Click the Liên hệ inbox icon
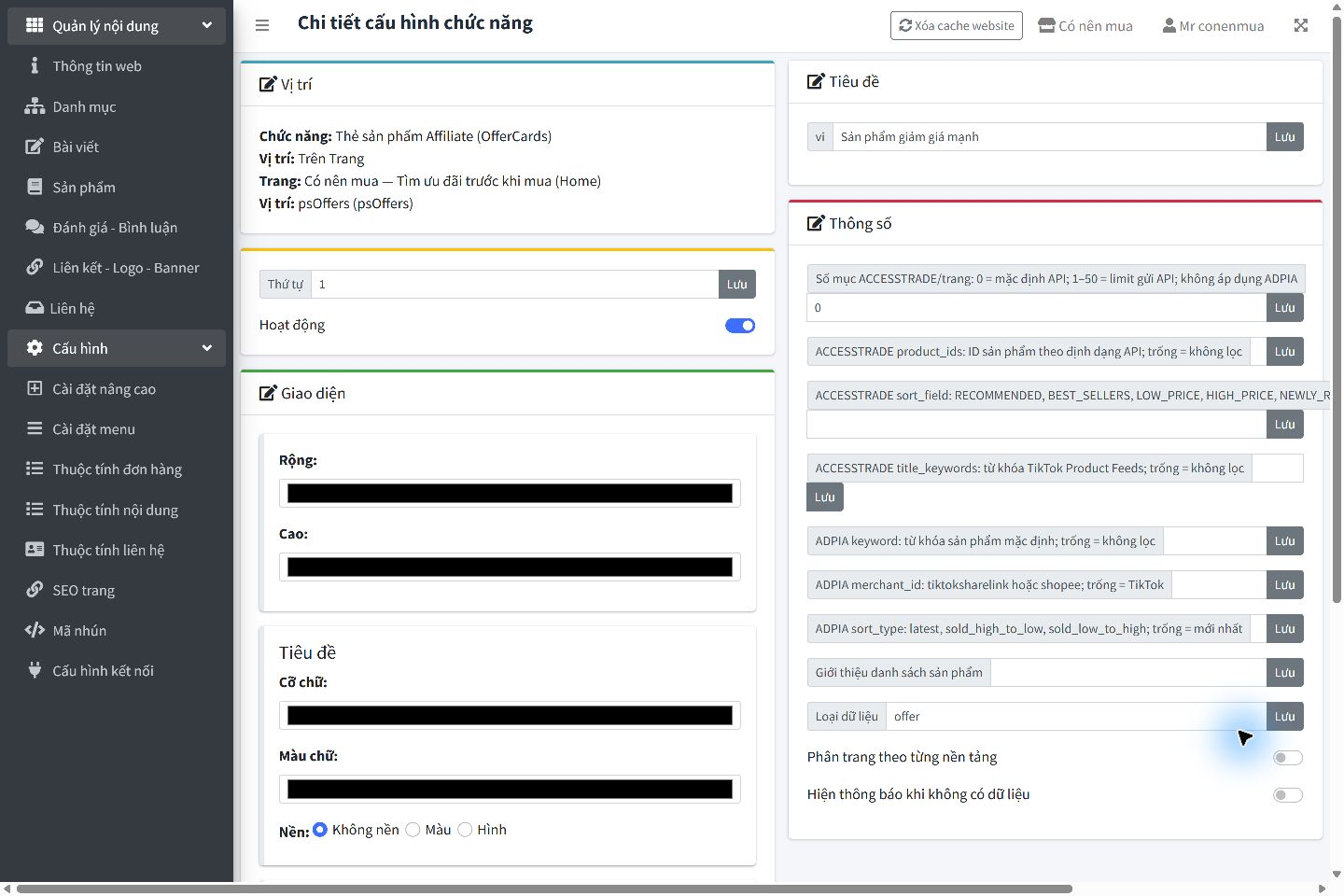Viewport: 1344px width, 896px height. click(35, 307)
